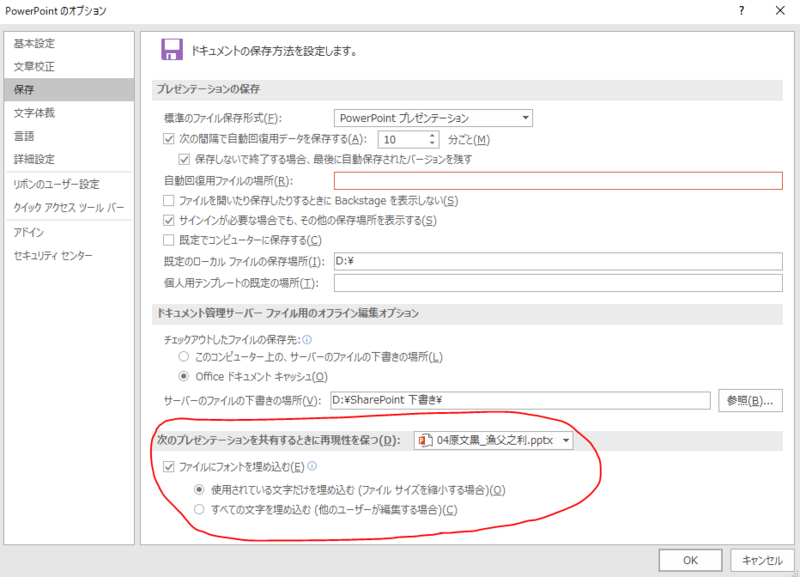Uncheck 次の間隔で自動回復用データを保存する
800x577 pixels.
pos(170,139)
